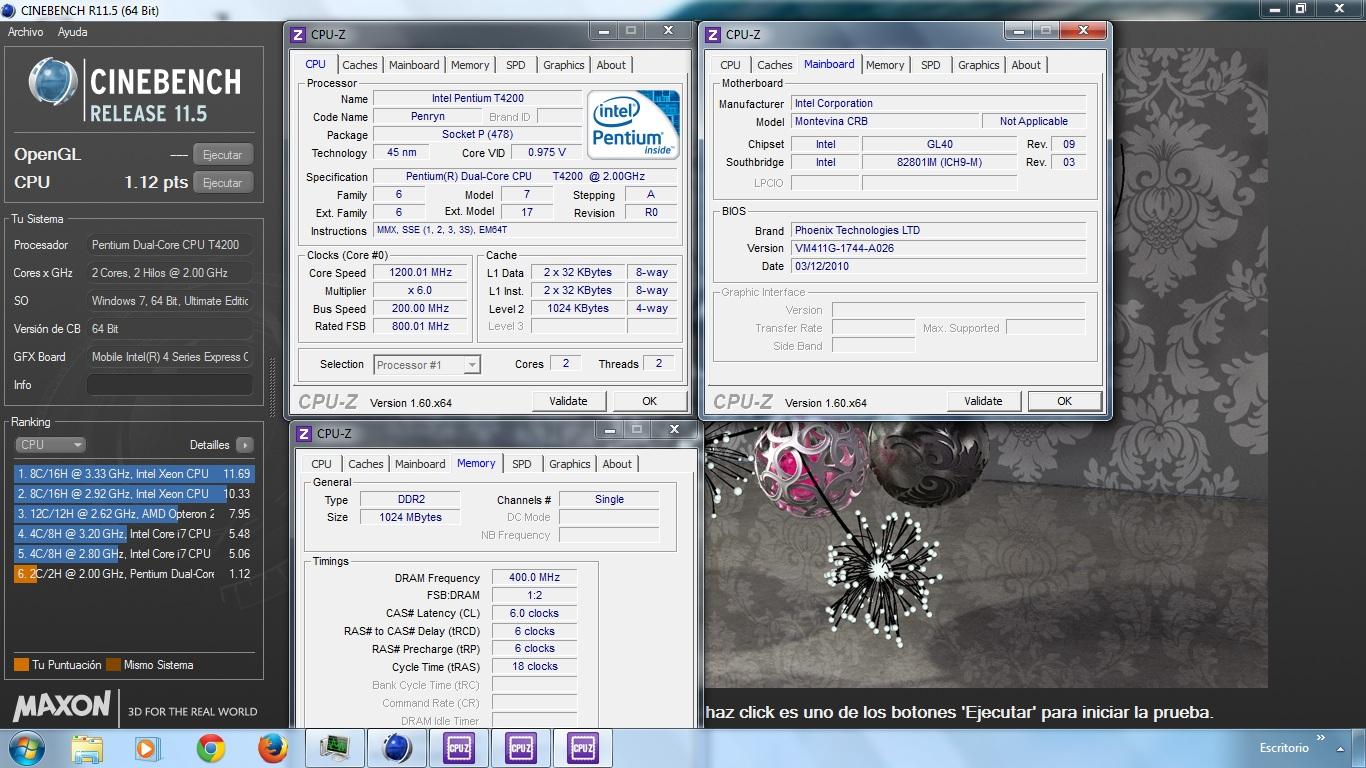Click the Cinebench Release 11.5 logo
The image size is (1366, 768).
135,91
